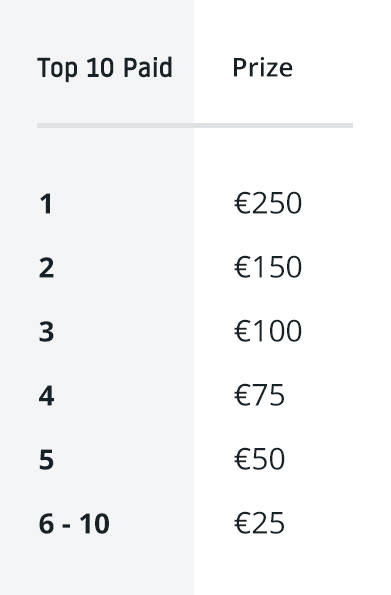Click the word "Paid" in the header
The width and height of the screenshot is (391, 595).
coord(148,68)
